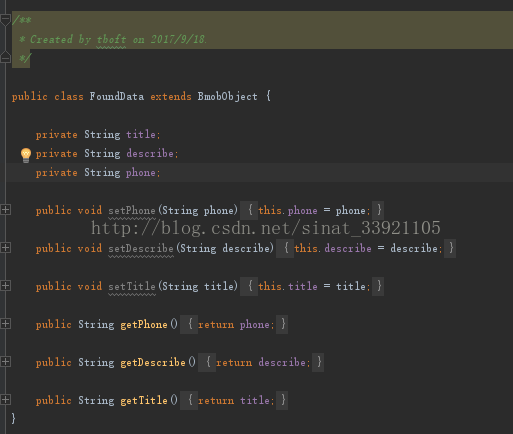Click the underlined tboft author name in the comment
513x434 pixels.
coord(111,40)
